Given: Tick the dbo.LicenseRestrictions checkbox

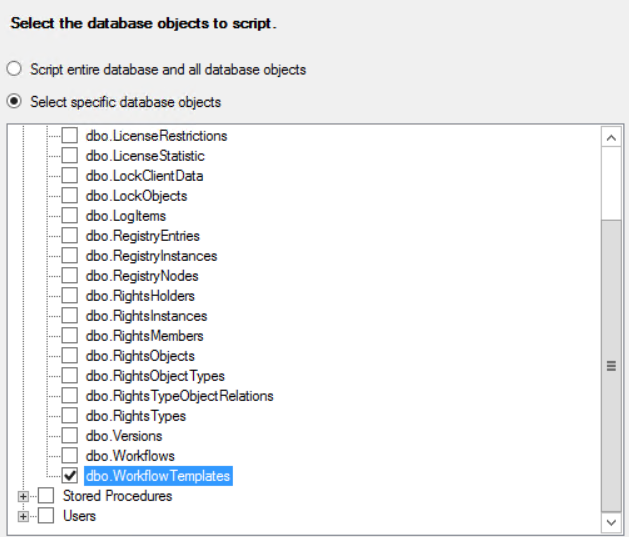Looking at the screenshot, I should pyautogui.click(x=70, y=136).
